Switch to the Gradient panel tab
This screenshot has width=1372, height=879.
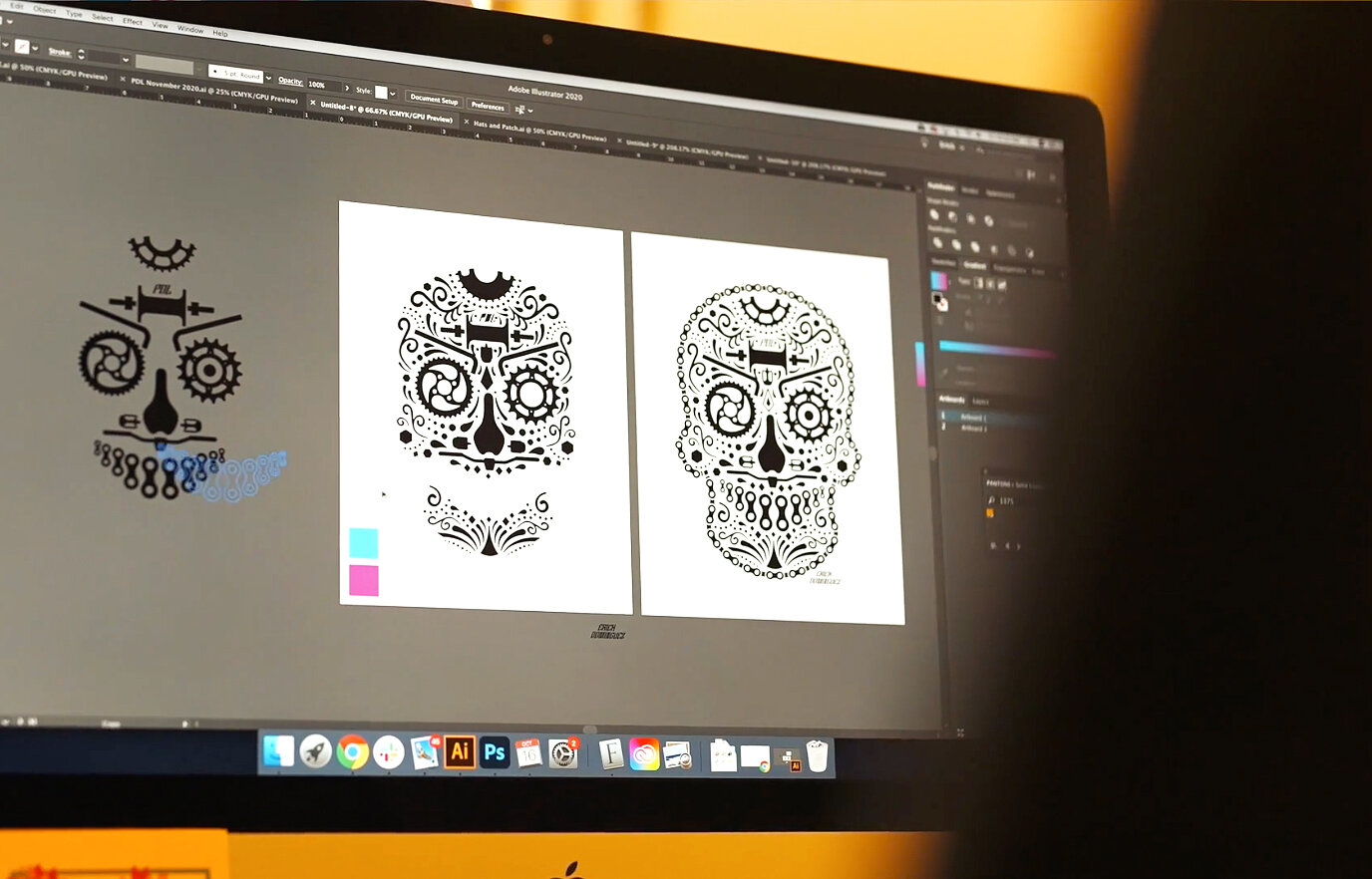[974, 265]
